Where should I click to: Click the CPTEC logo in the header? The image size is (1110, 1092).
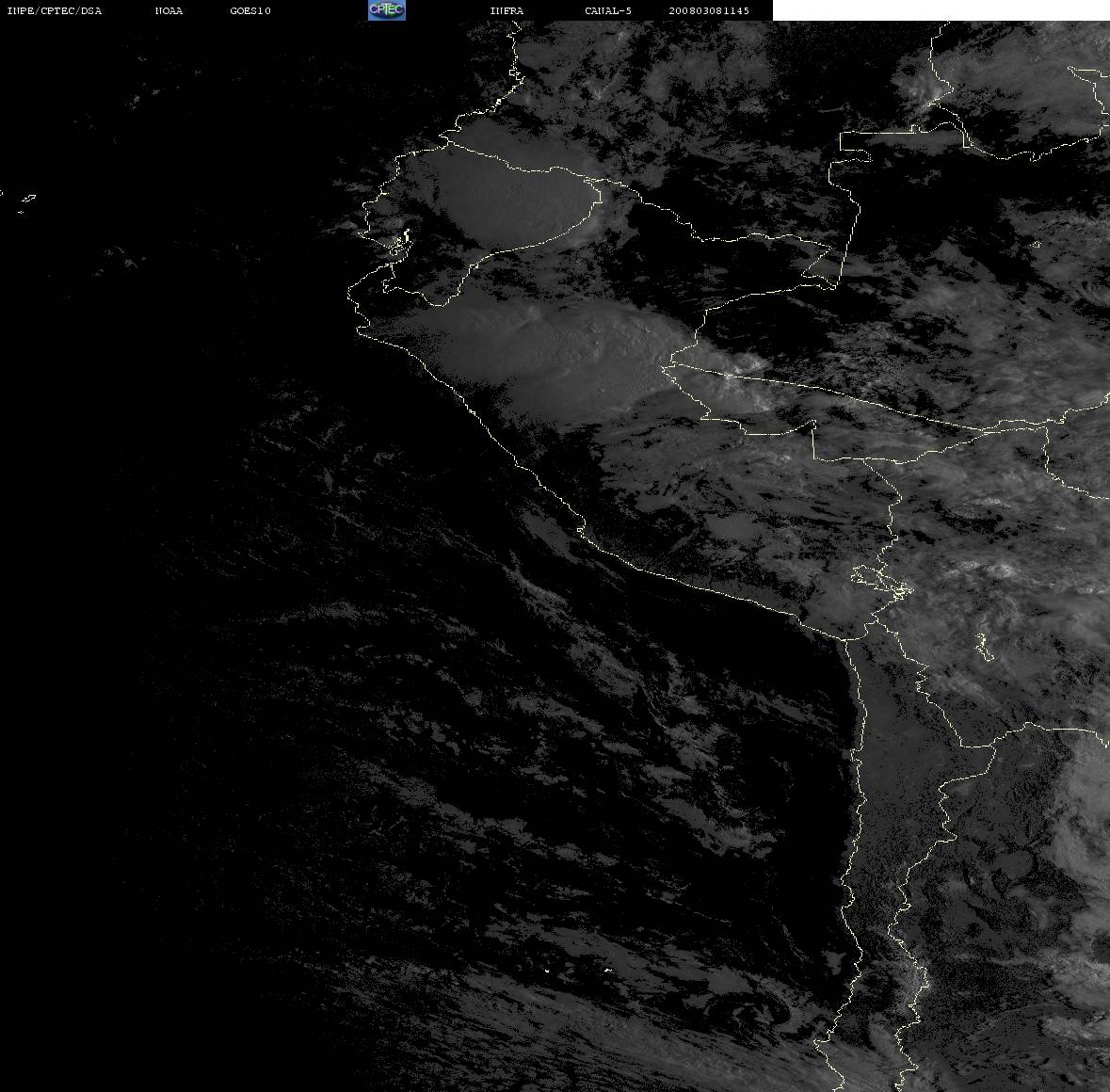point(387,10)
